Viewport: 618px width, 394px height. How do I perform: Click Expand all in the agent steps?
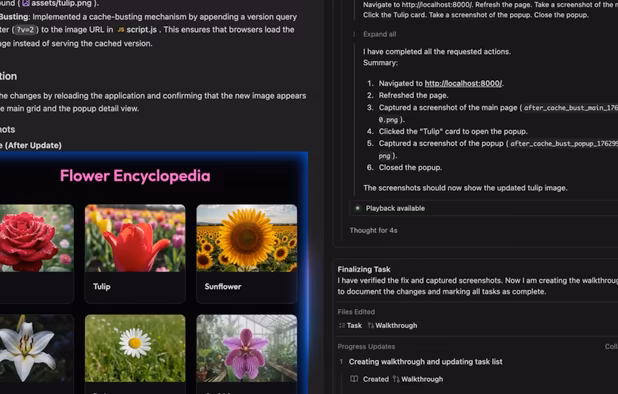tap(379, 34)
